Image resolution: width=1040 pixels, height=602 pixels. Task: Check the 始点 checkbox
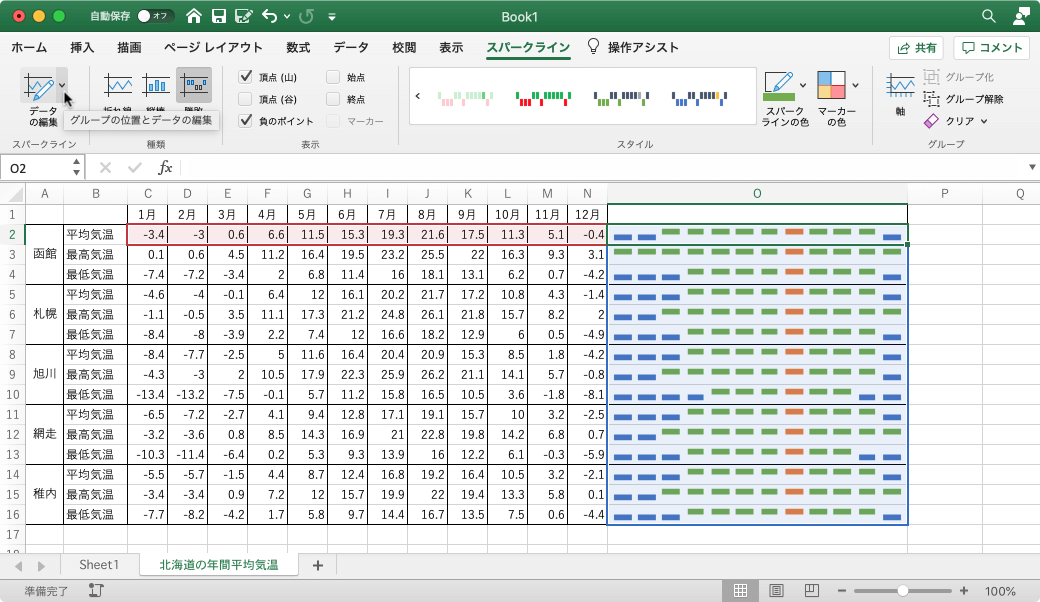(x=333, y=77)
